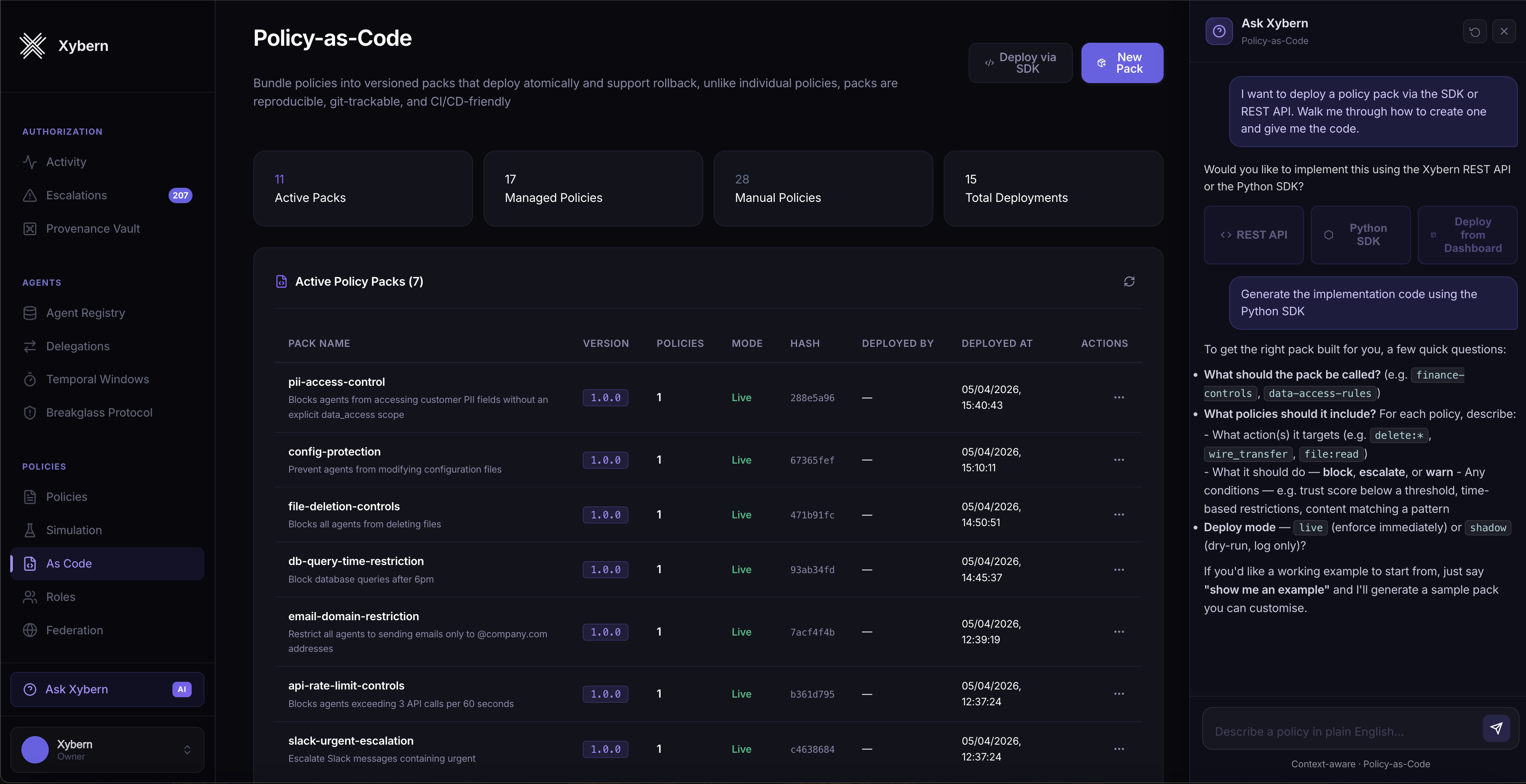Open actions menu for email-domain-restriction pack
Viewport: 1526px width, 784px height.
pos(1118,632)
